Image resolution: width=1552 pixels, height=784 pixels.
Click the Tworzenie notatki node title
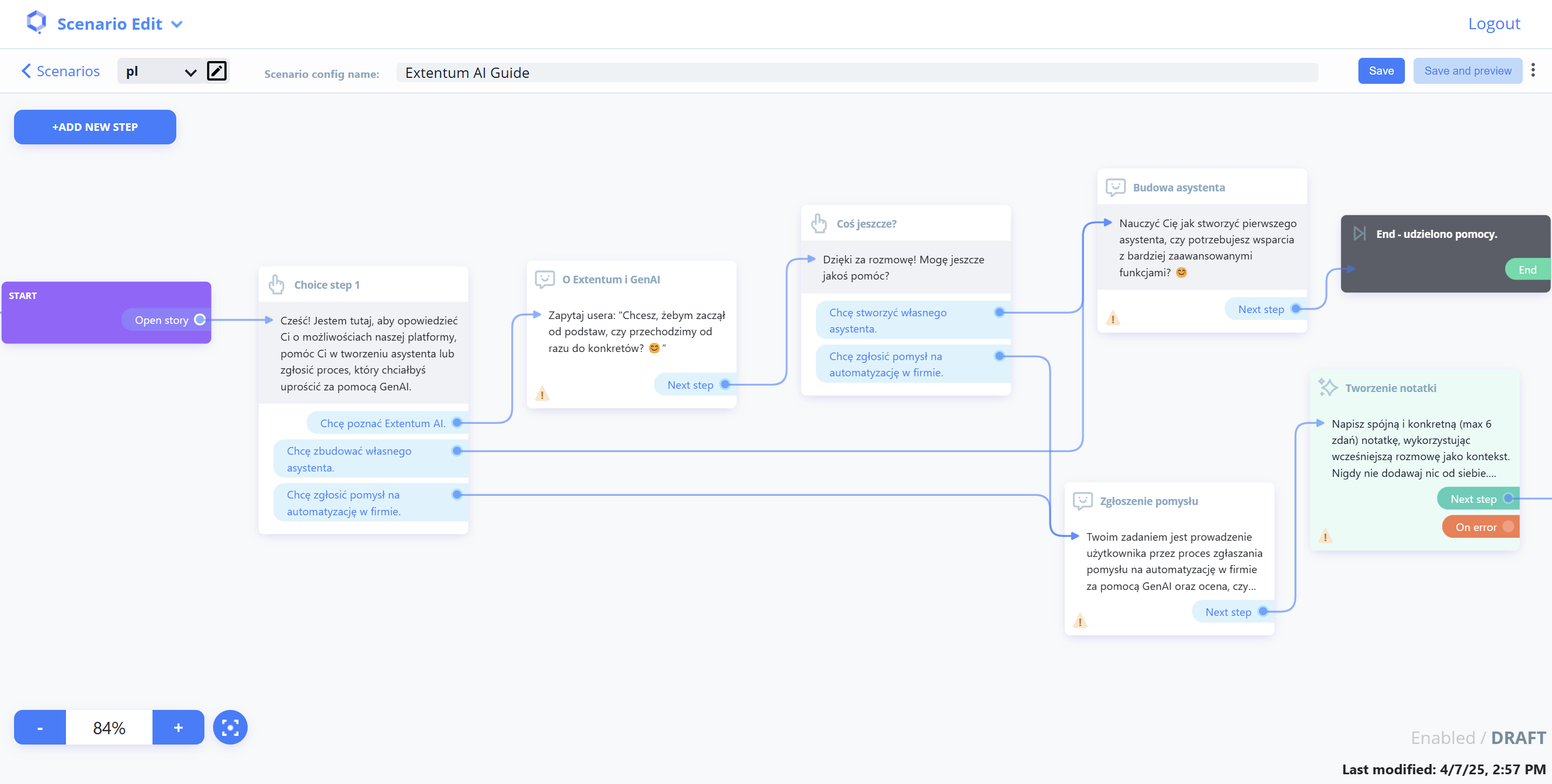point(1390,388)
